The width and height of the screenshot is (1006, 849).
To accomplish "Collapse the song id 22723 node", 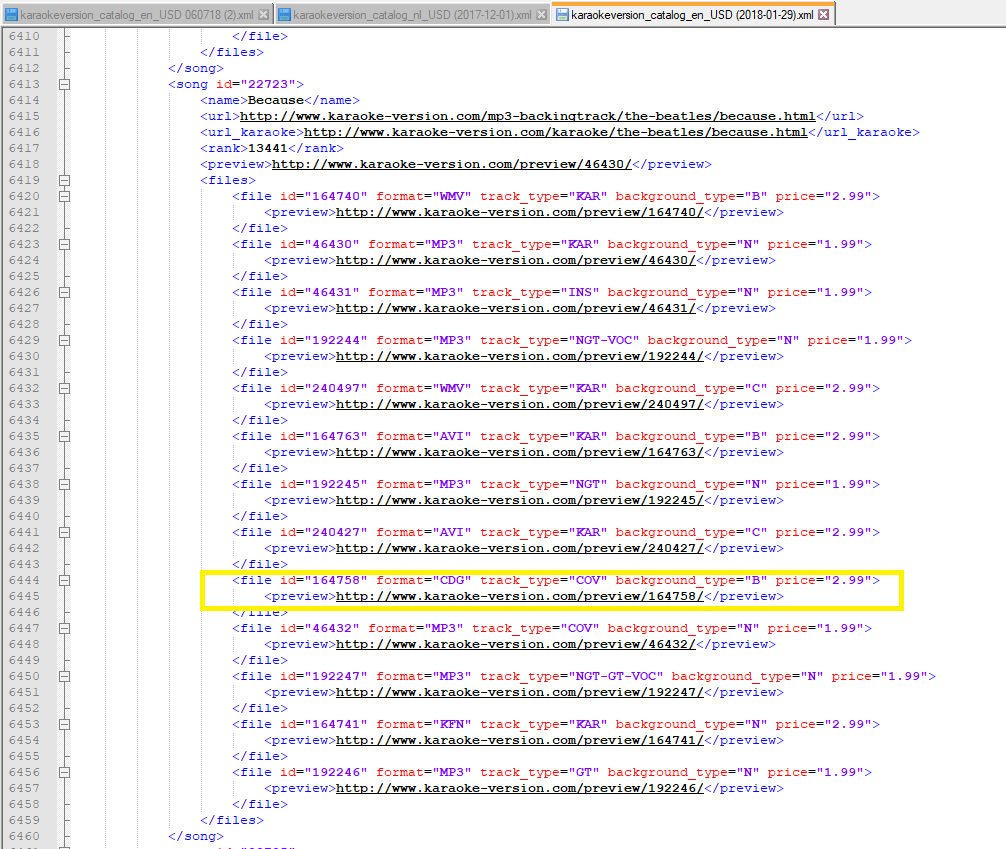I will [65, 85].
